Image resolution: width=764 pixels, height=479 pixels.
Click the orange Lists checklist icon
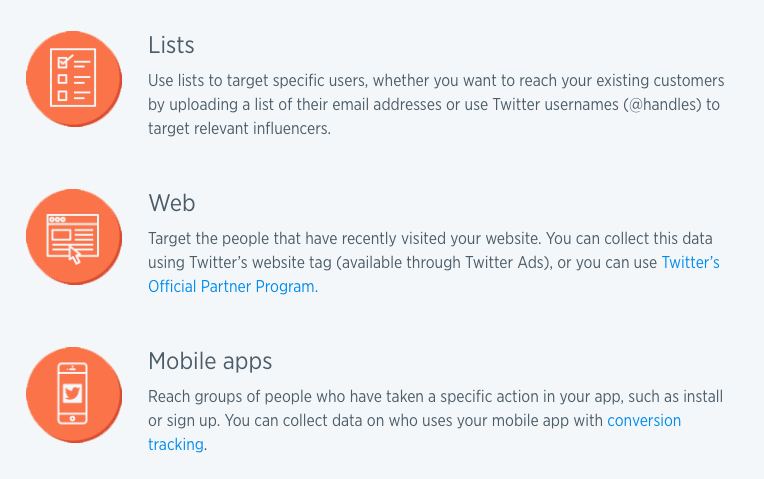74,79
